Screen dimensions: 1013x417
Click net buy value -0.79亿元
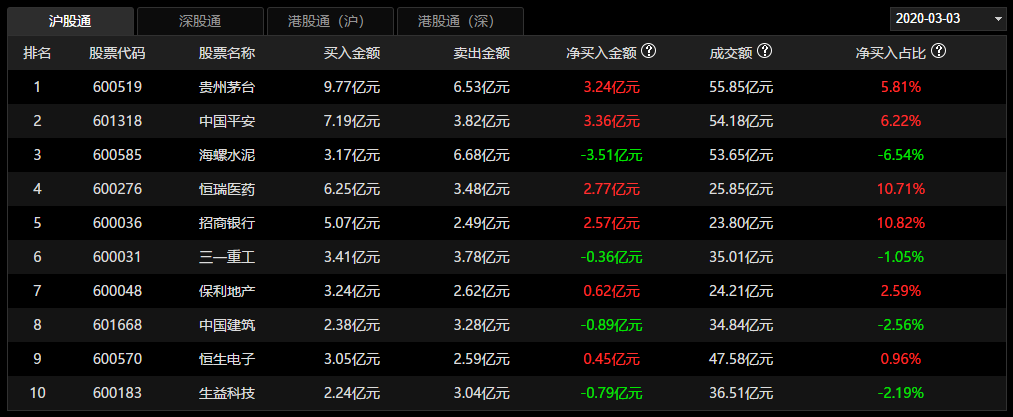click(611, 392)
